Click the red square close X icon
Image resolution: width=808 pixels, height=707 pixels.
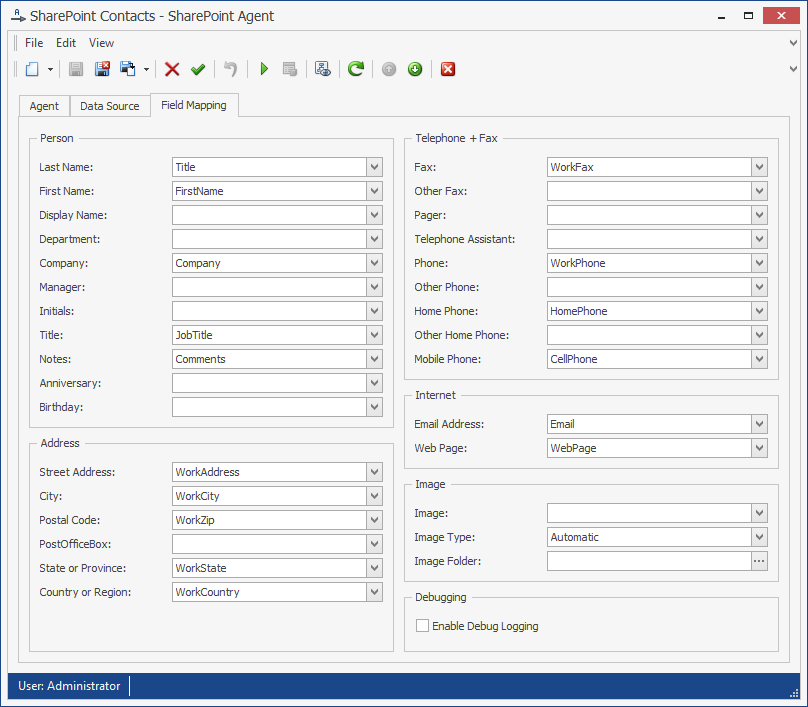pos(448,69)
